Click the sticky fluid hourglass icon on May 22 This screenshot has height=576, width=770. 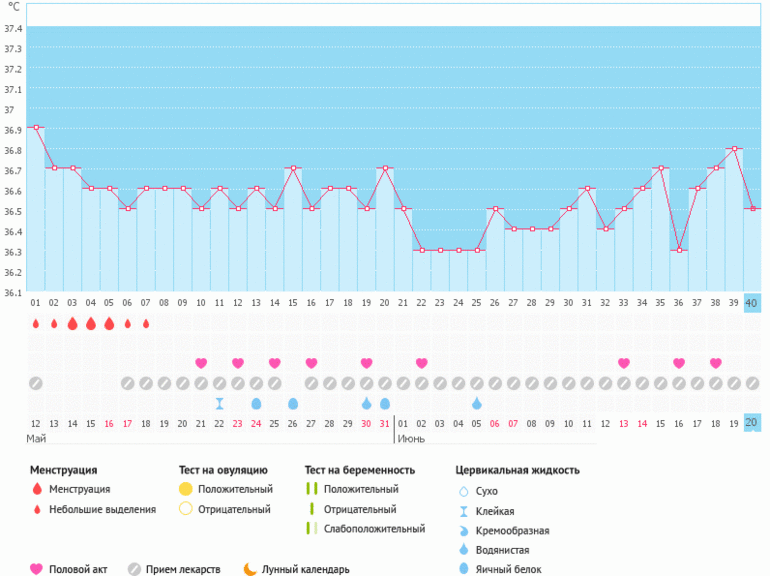coord(219,403)
